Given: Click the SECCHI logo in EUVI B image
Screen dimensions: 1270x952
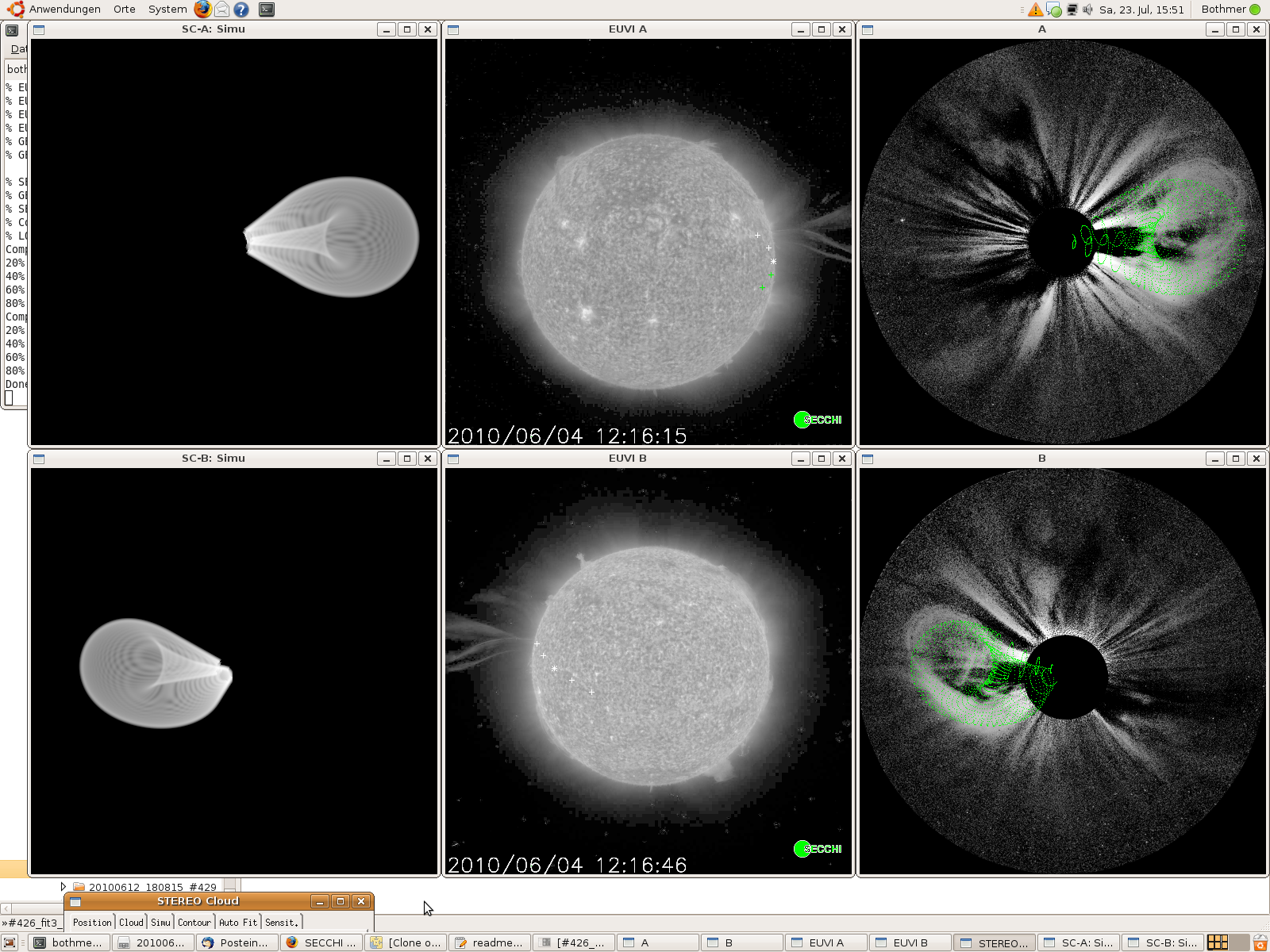Looking at the screenshot, I should (818, 849).
